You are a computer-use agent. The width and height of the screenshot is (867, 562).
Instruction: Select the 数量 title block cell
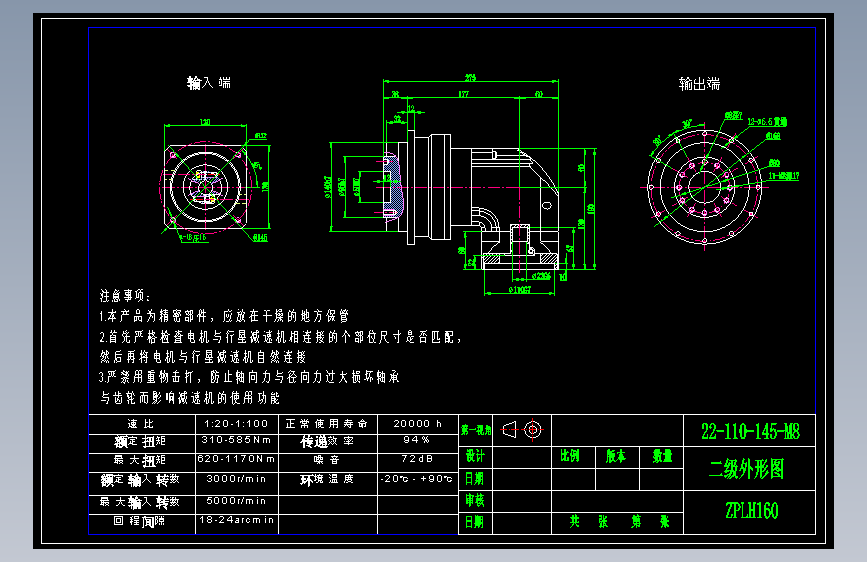662,456
